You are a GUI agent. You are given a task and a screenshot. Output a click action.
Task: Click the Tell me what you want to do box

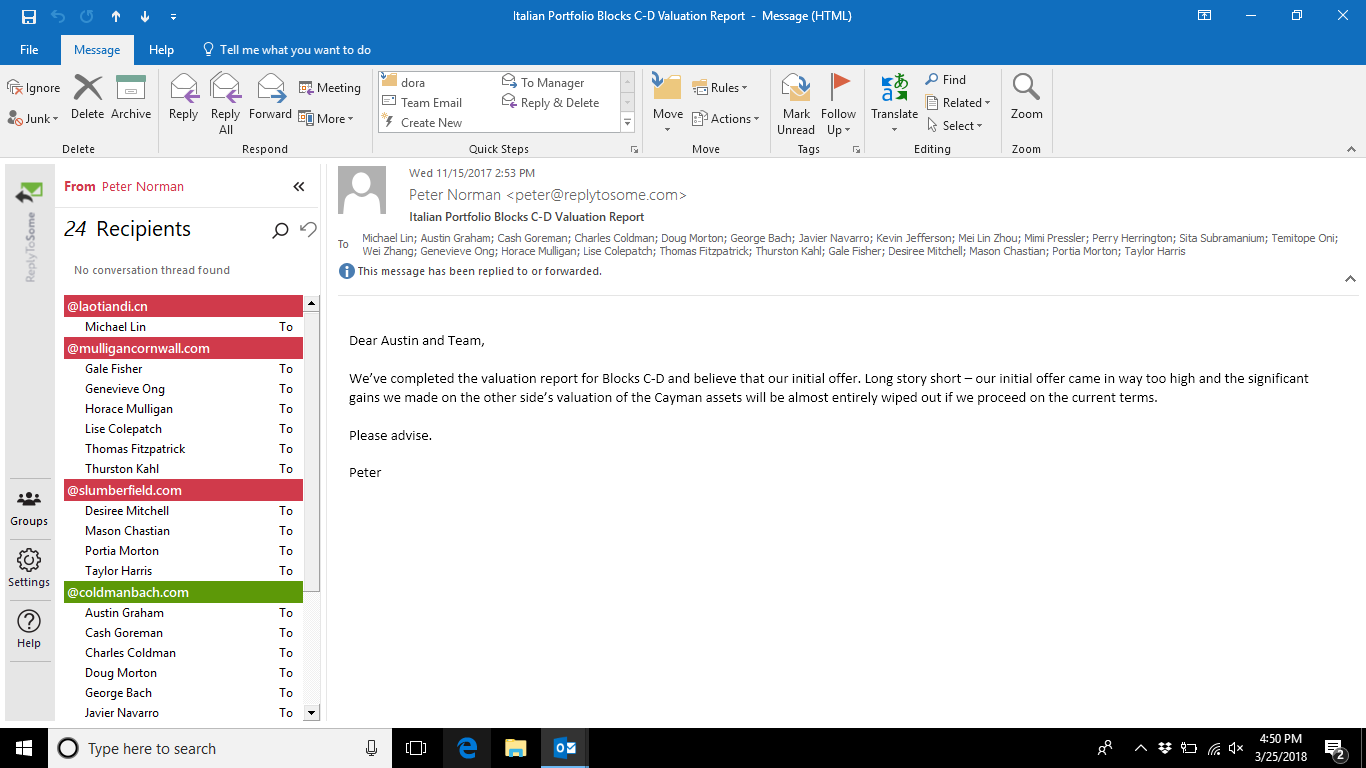click(x=287, y=50)
